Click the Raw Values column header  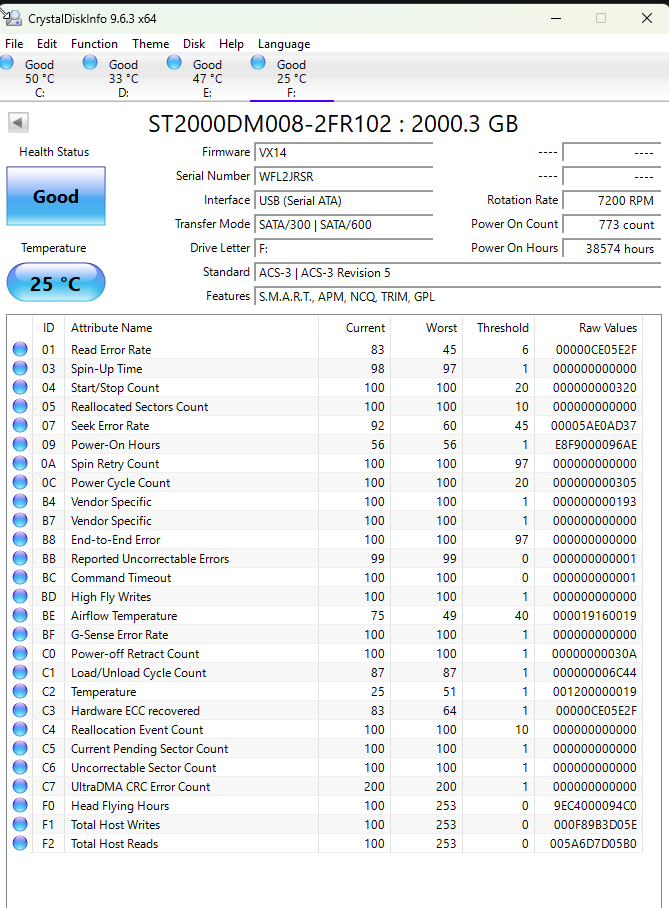point(607,328)
